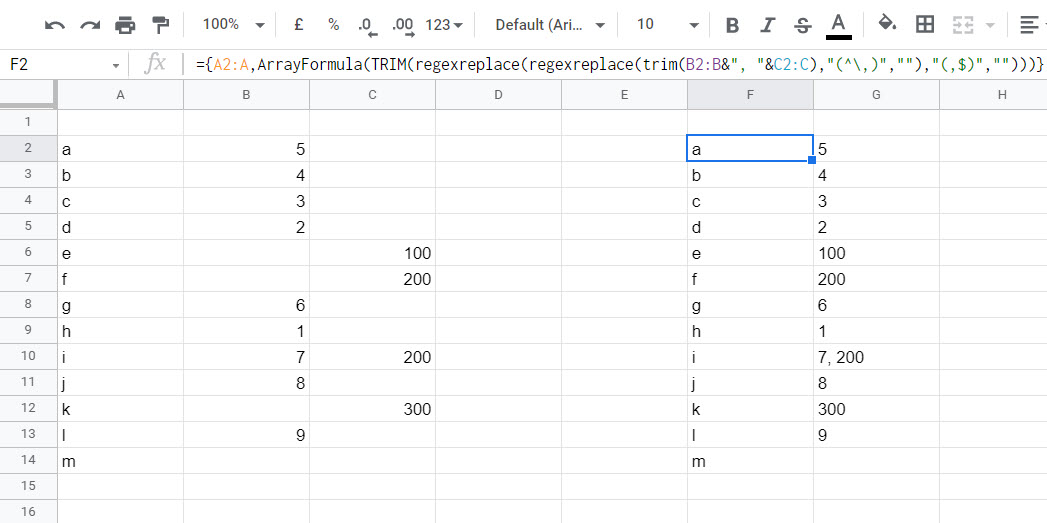Screen dimensions: 1047x523
Task: Click cell C6 containing 100
Action: click(373, 252)
